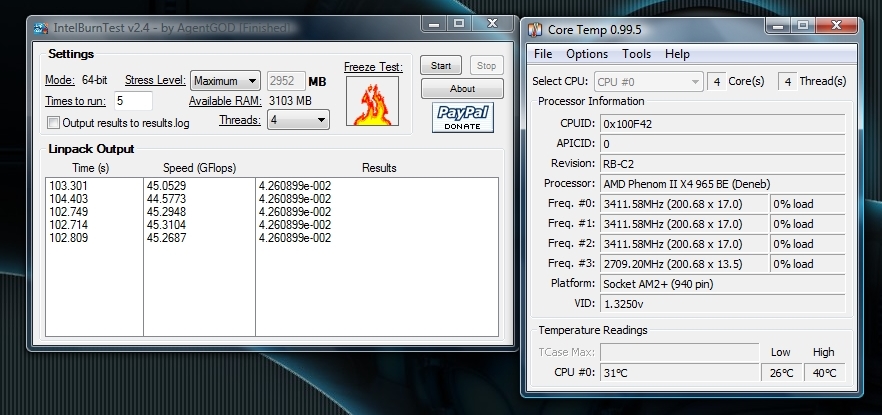This screenshot has width=882, height=415.
Task: Click the Speed (GFlops) column header
Action: click(199, 168)
